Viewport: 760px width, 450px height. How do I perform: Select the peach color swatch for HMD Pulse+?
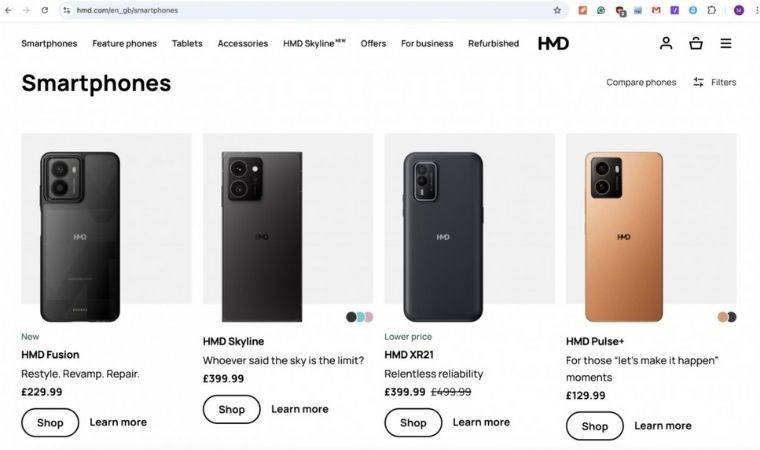tap(722, 317)
